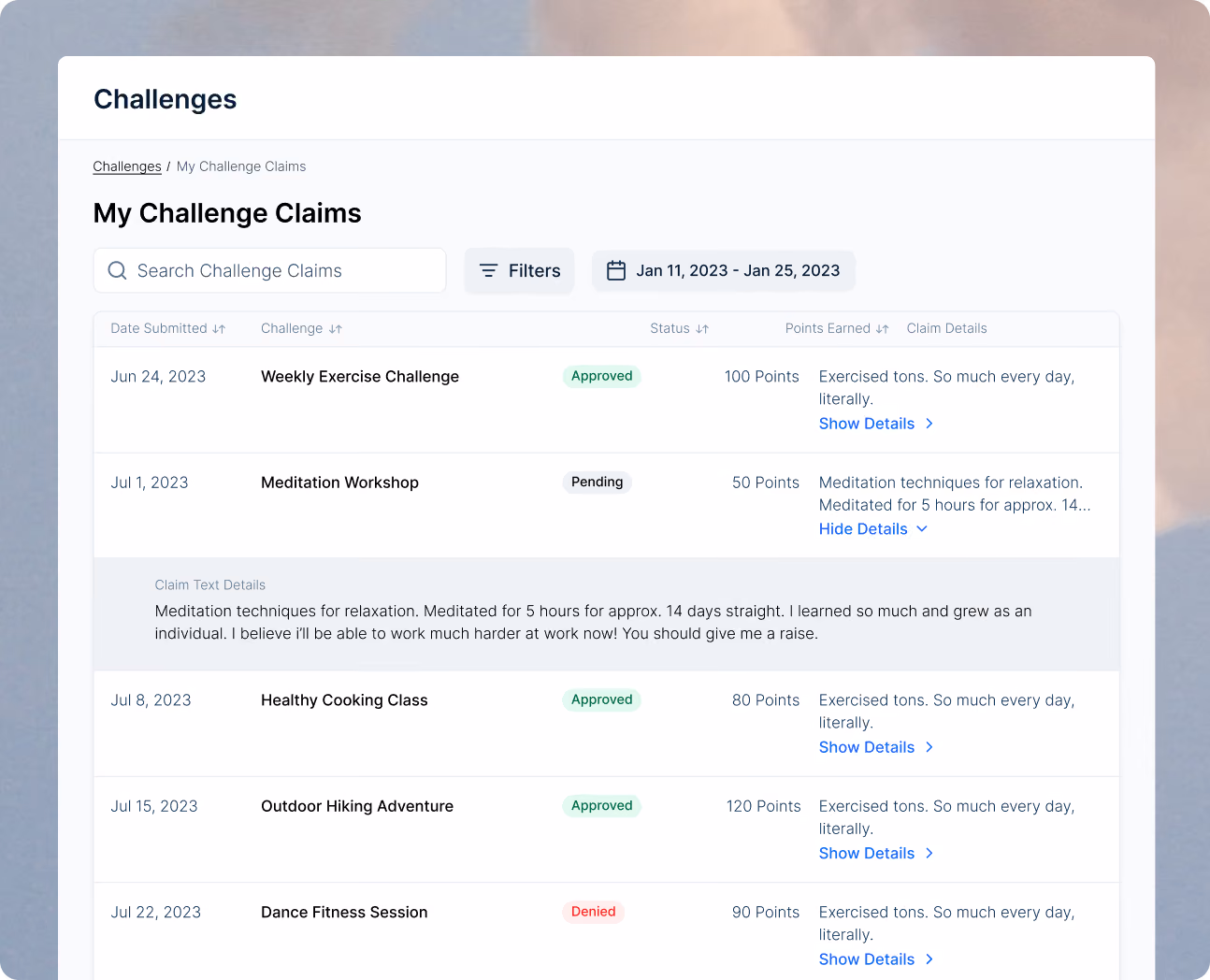Click the search magnifier icon
Screen dimensions: 1210x980
pos(117,270)
